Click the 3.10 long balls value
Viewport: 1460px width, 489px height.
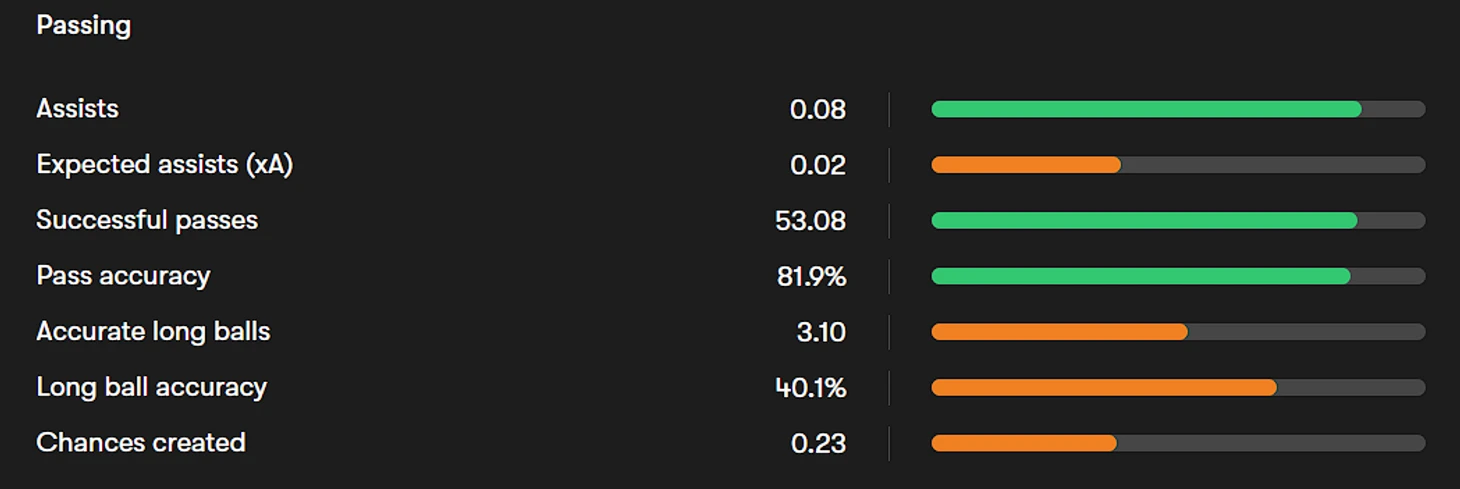tap(822, 331)
